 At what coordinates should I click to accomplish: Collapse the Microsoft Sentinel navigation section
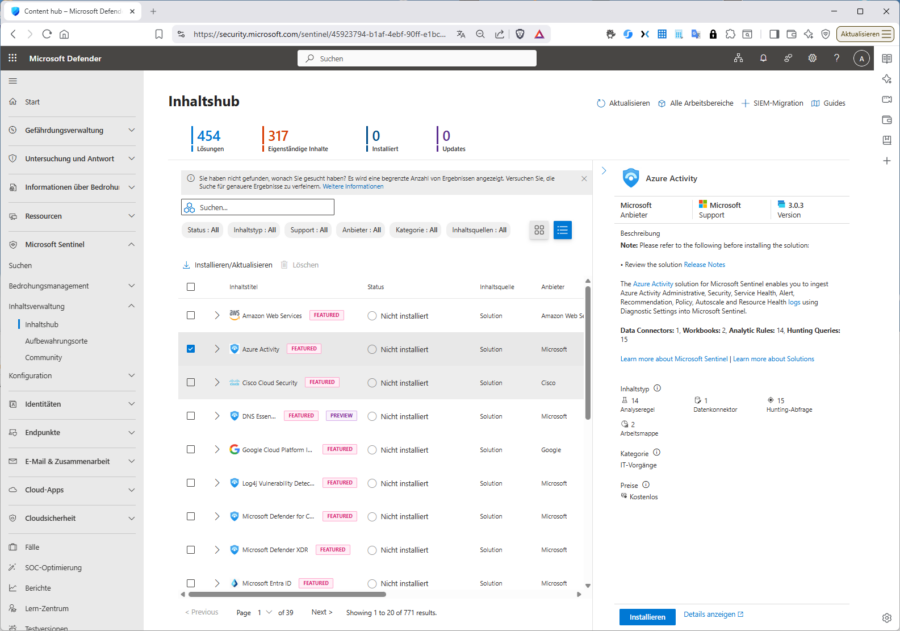click(131, 244)
